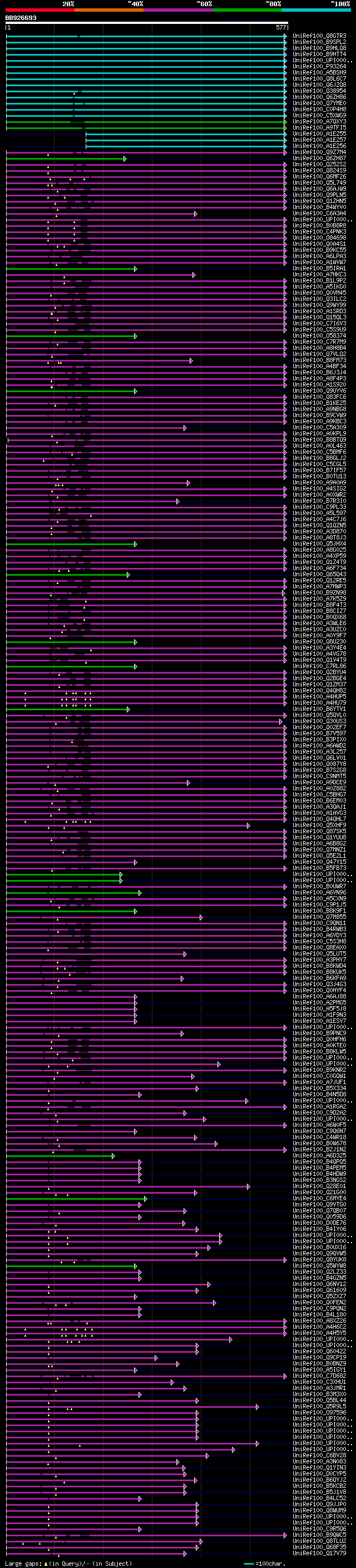Select hit UniRef100_C5A309
Screen dimensions: 356x1568
point(319,428)
